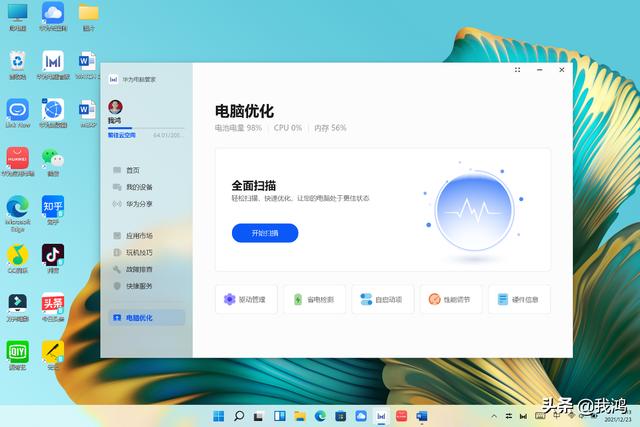Go to 首页 home in sidebar
640x427 pixels.
(132, 171)
